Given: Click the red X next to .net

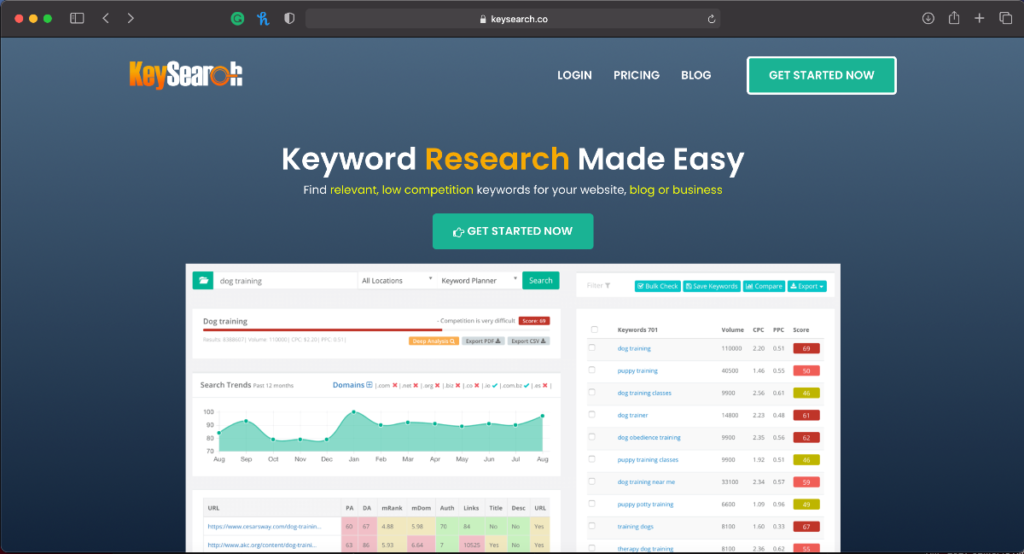Looking at the screenshot, I should (x=415, y=385).
